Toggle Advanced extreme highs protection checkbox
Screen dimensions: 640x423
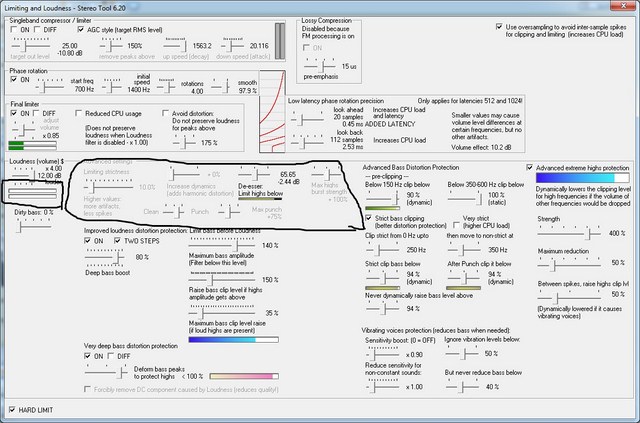click(x=529, y=167)
